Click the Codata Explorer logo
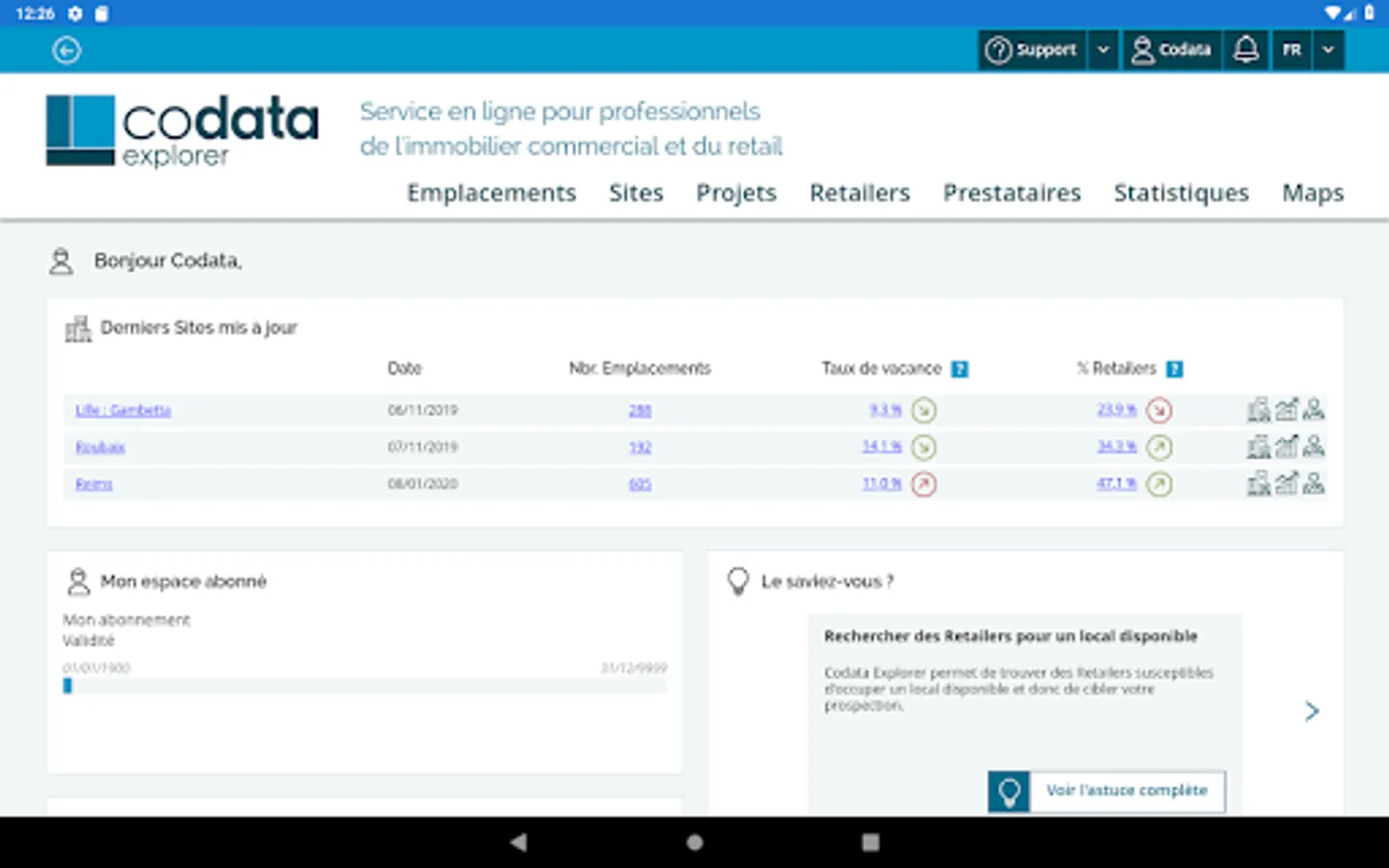1389x868 pixels. coord(182,130)
